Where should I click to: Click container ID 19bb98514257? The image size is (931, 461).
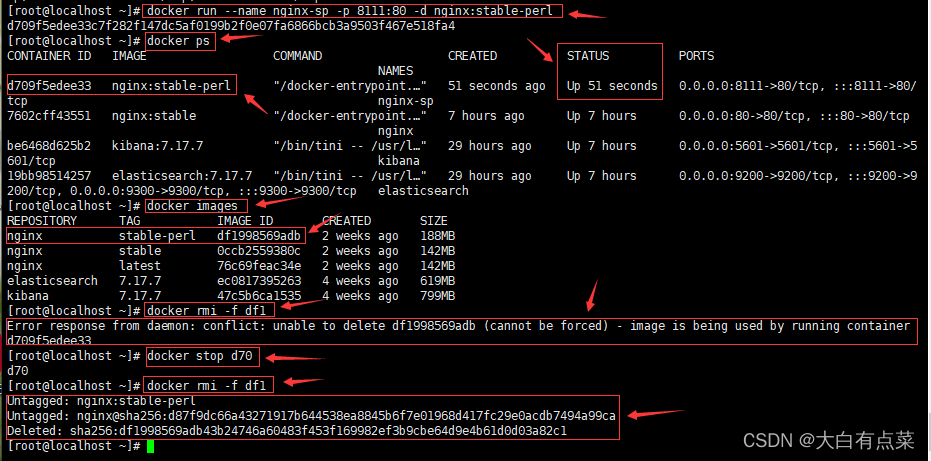click(x=49, y=176)
